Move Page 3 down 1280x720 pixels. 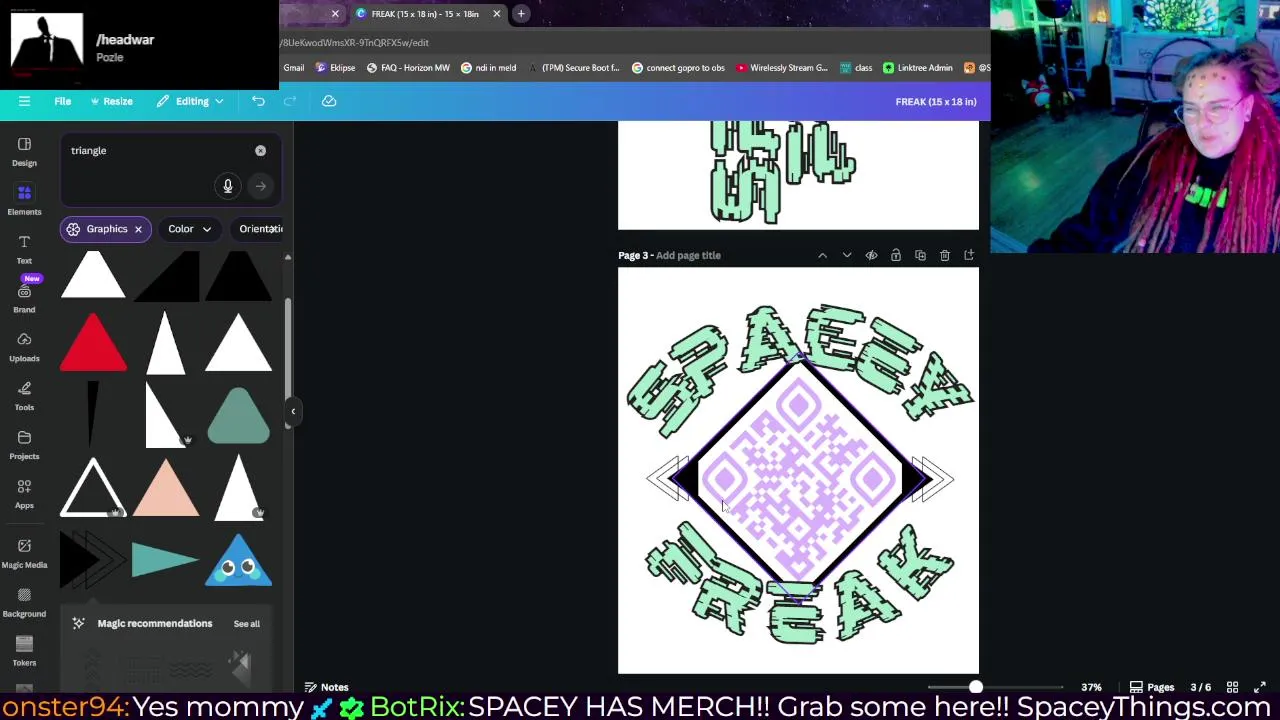(x=847, y=255)
